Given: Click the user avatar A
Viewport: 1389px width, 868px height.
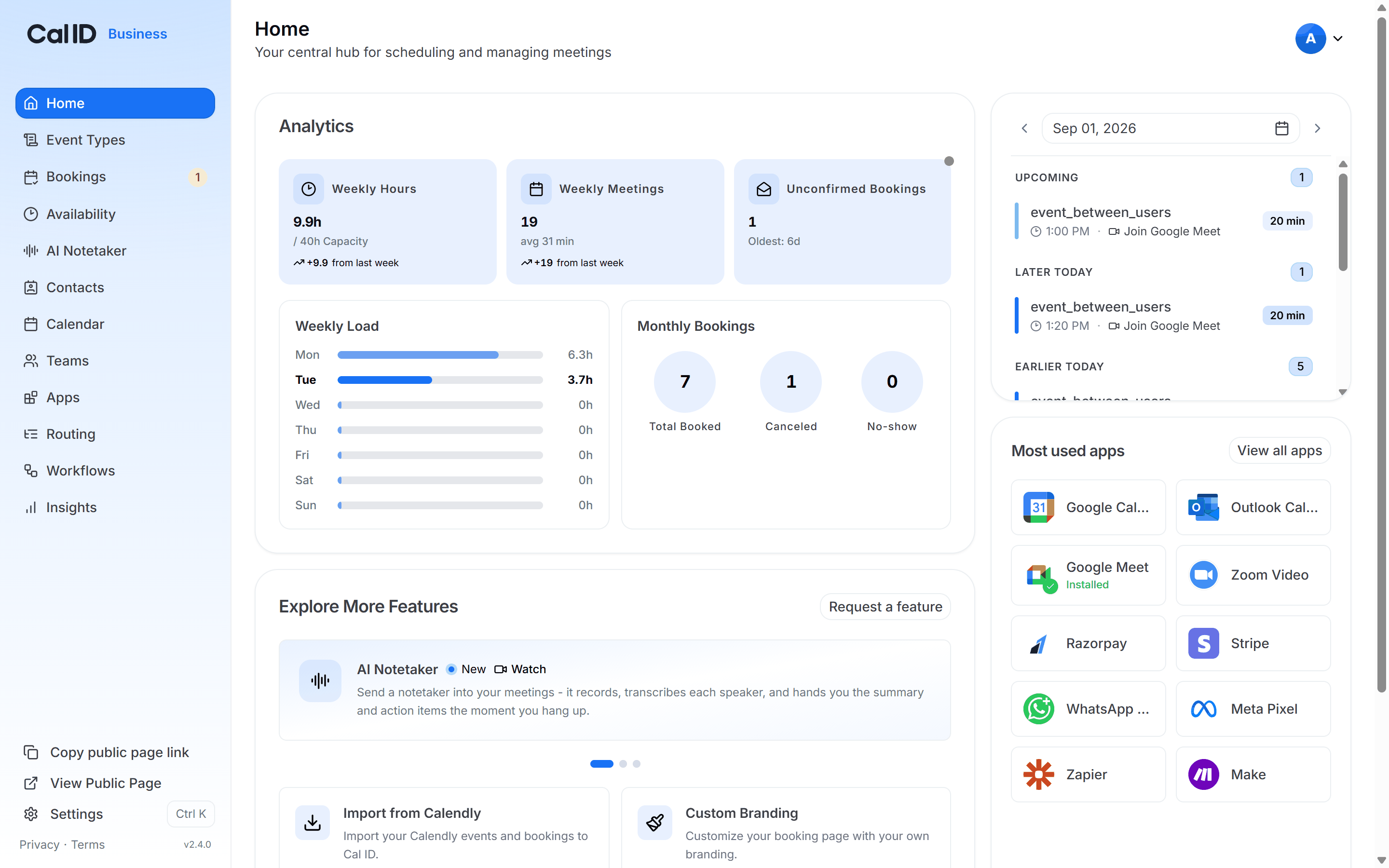Looking at the screenshot, I should coord(1310,39).
